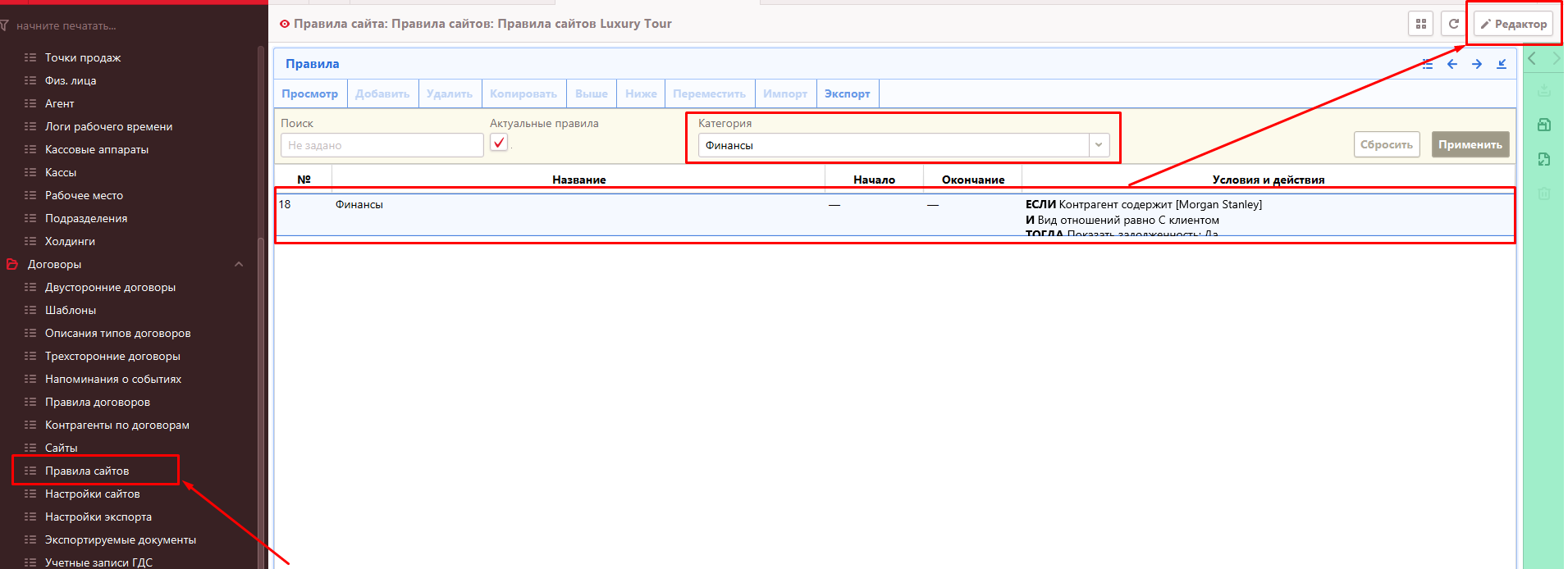Open the Категория dropdown arrow
The image size is (1568, 569).
tap(1099, 145)
